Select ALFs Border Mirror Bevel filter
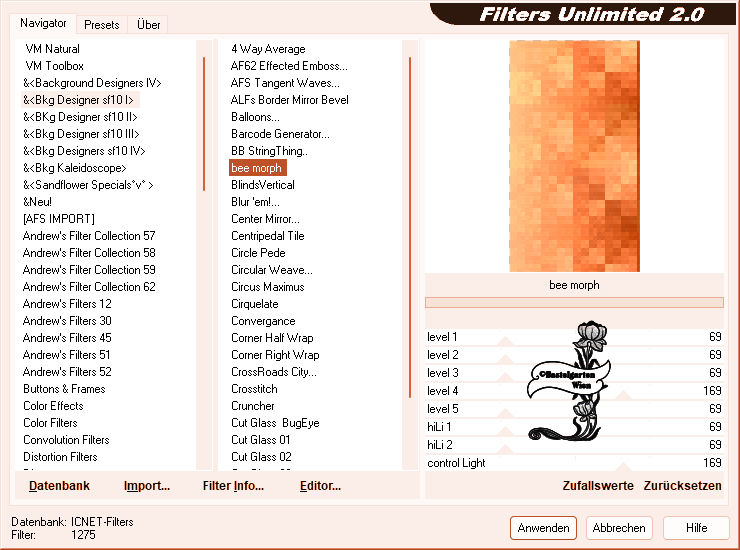The height and width of the screenshot is (550, 740). point(289,100)
